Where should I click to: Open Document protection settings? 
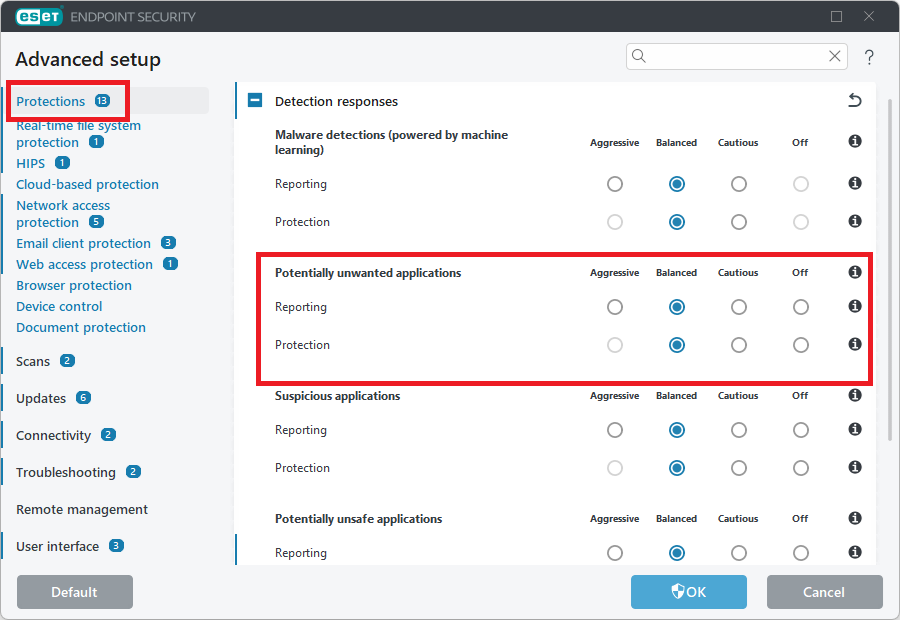tap(81, 327)
